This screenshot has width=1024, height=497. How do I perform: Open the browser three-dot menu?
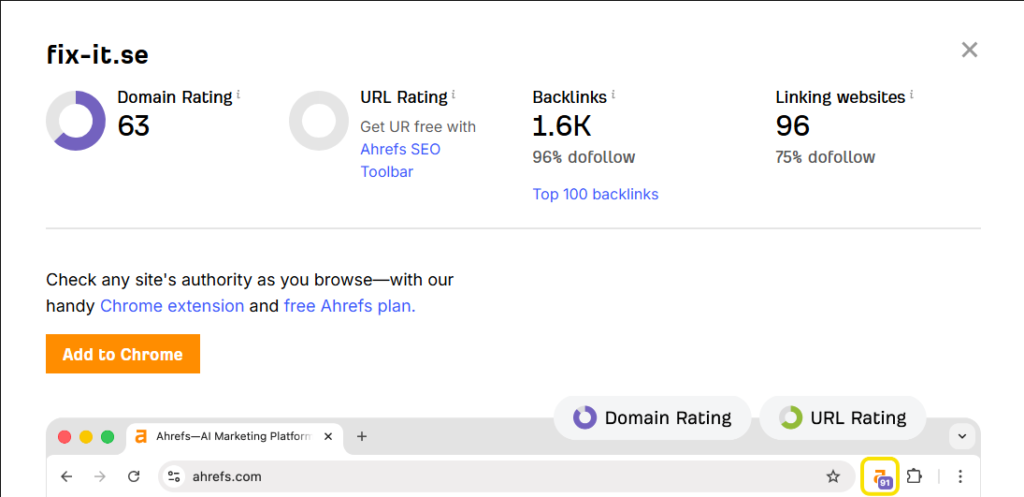pos(960,476)
